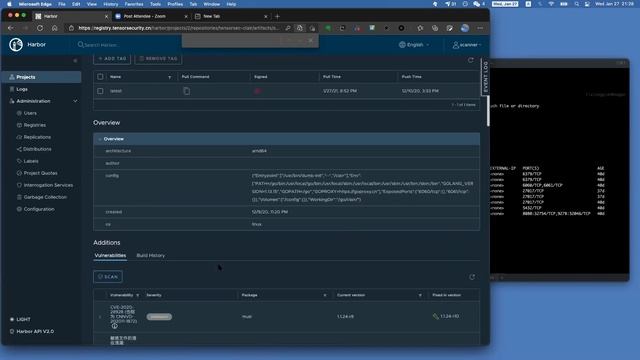
Task: Click the Distributions share icon
Action: (19, 149)
